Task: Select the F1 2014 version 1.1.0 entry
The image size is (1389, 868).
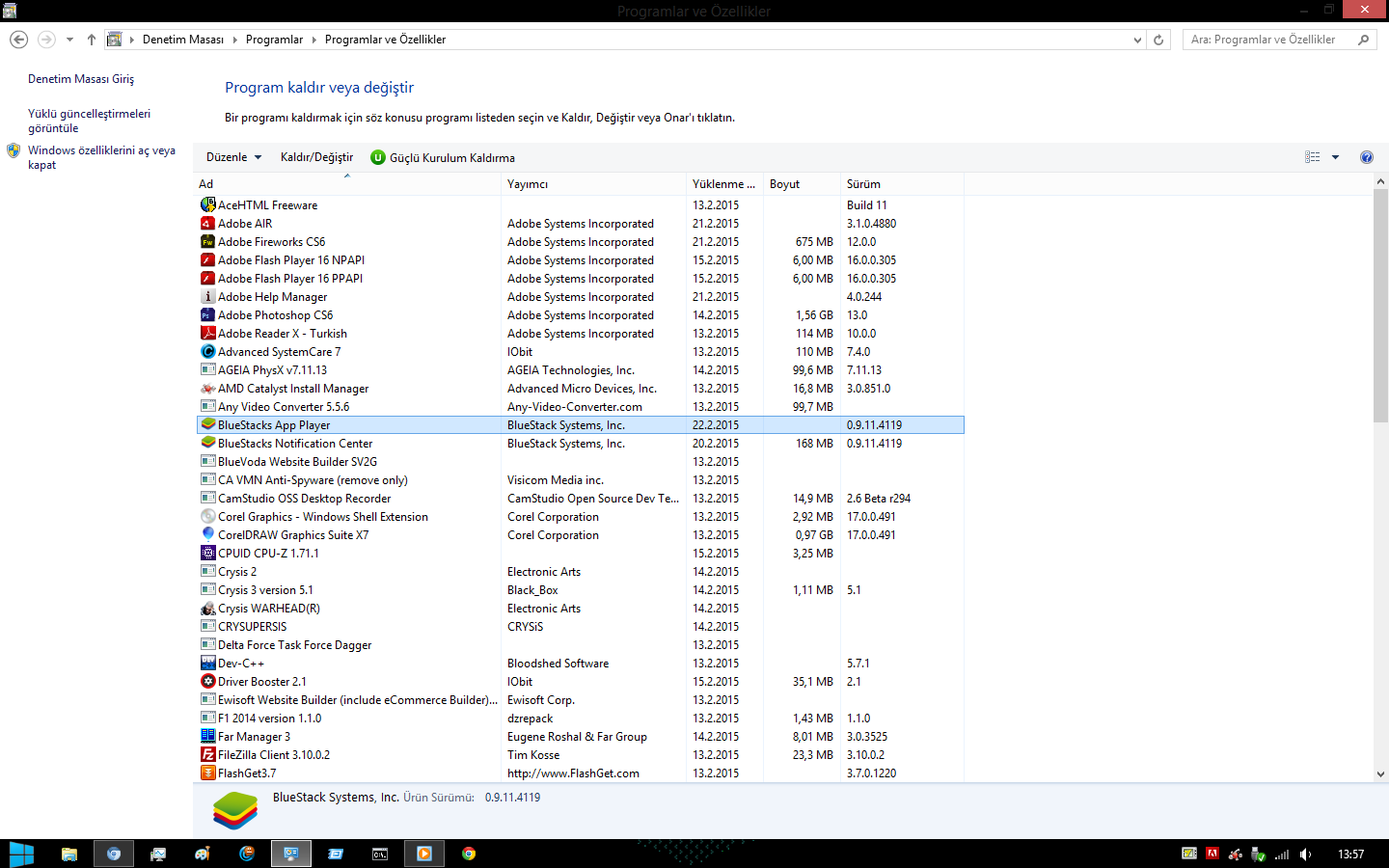Action: coord(269,719)
